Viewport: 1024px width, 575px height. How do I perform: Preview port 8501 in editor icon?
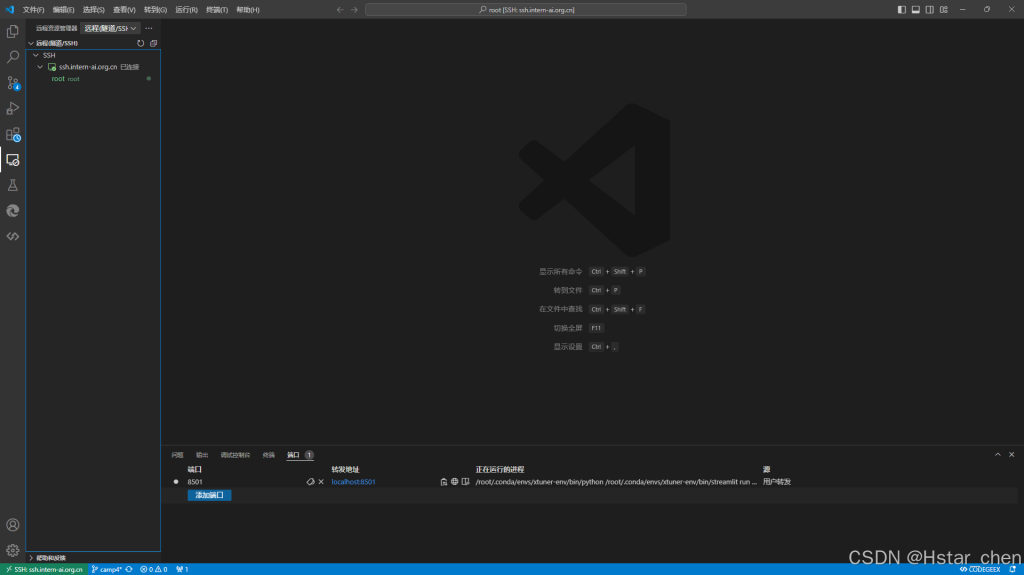tap(466, 482)
